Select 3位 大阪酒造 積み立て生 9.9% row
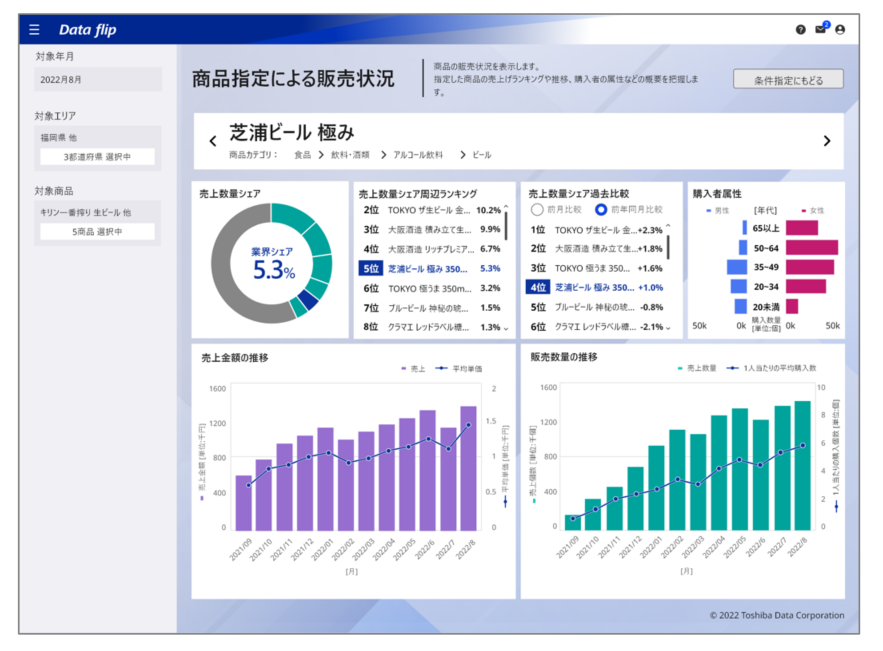The width and height of the screenshot is (883, 651). point(431,229)
